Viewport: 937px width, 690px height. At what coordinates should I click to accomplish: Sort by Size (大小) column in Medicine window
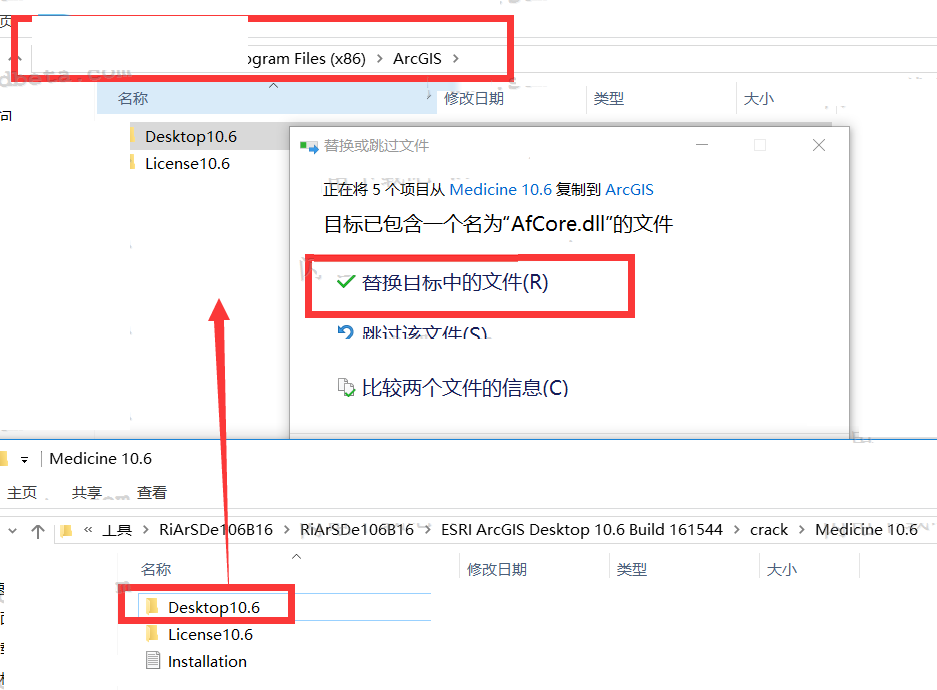coord(782,569)
